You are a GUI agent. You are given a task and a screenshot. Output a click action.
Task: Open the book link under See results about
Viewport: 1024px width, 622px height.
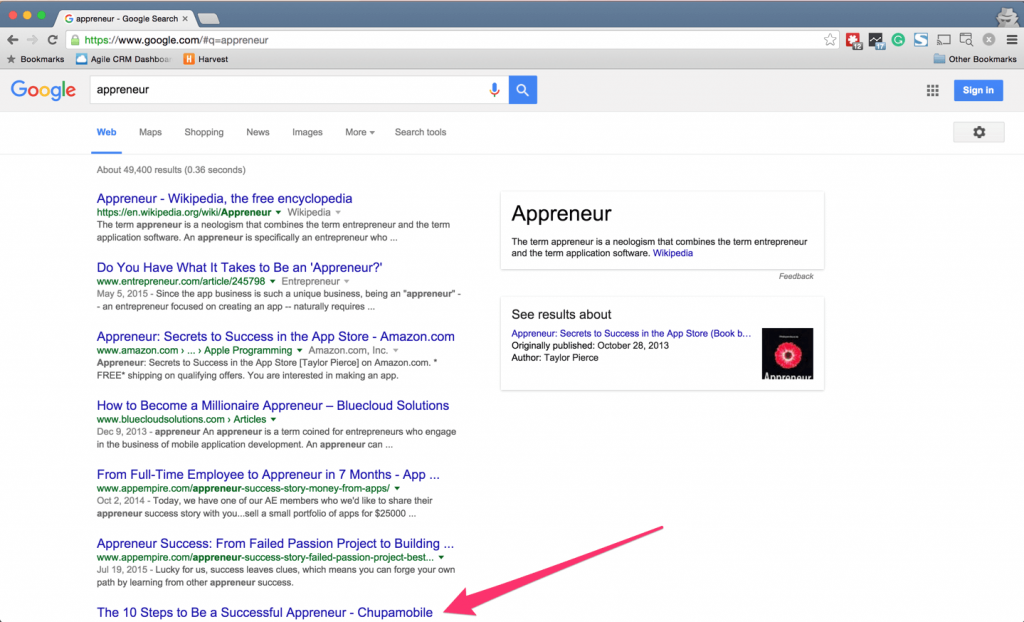tap(631, 333)
